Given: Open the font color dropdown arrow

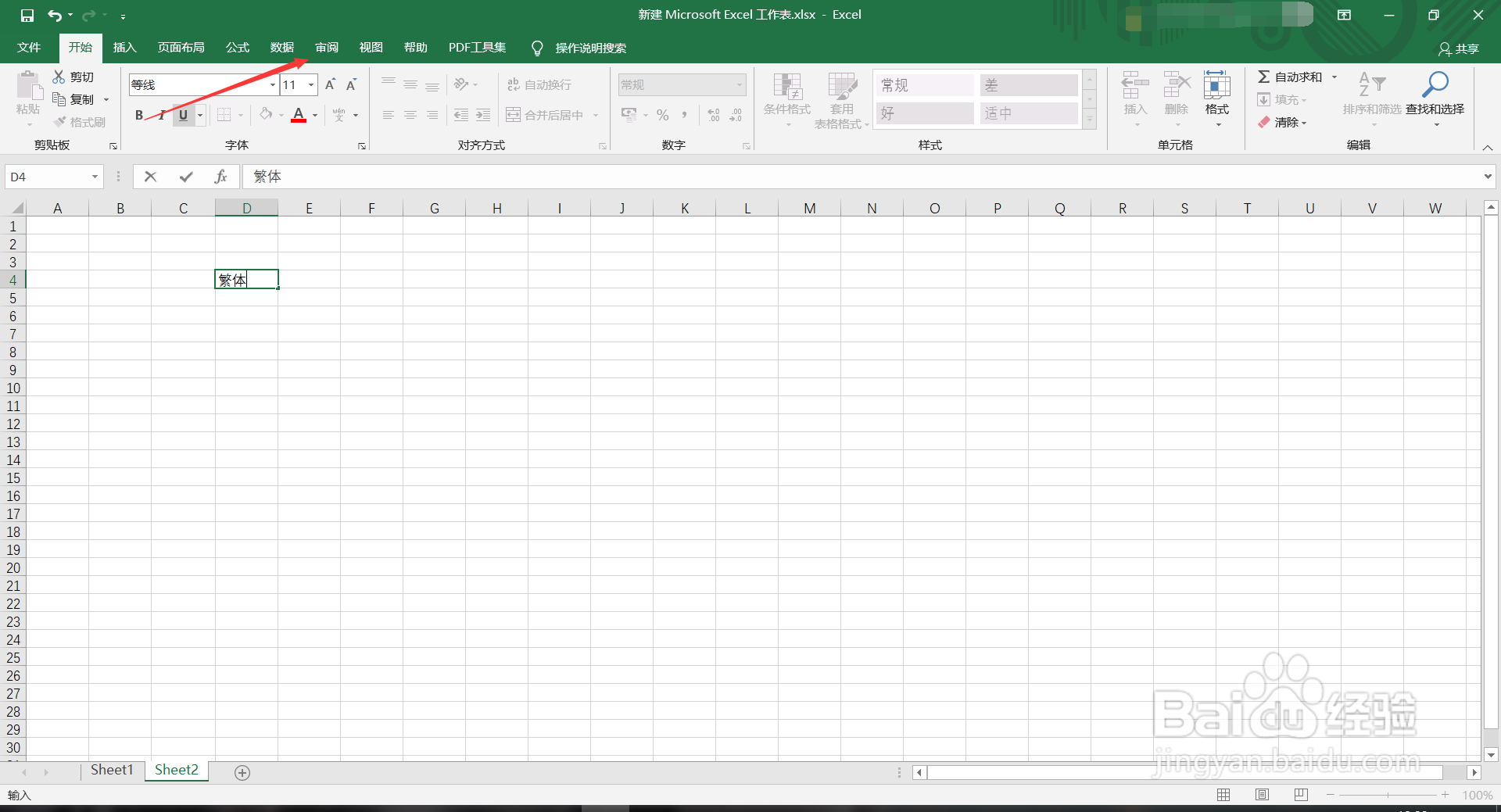Looking at the screenshot, I should pos(315,115).
